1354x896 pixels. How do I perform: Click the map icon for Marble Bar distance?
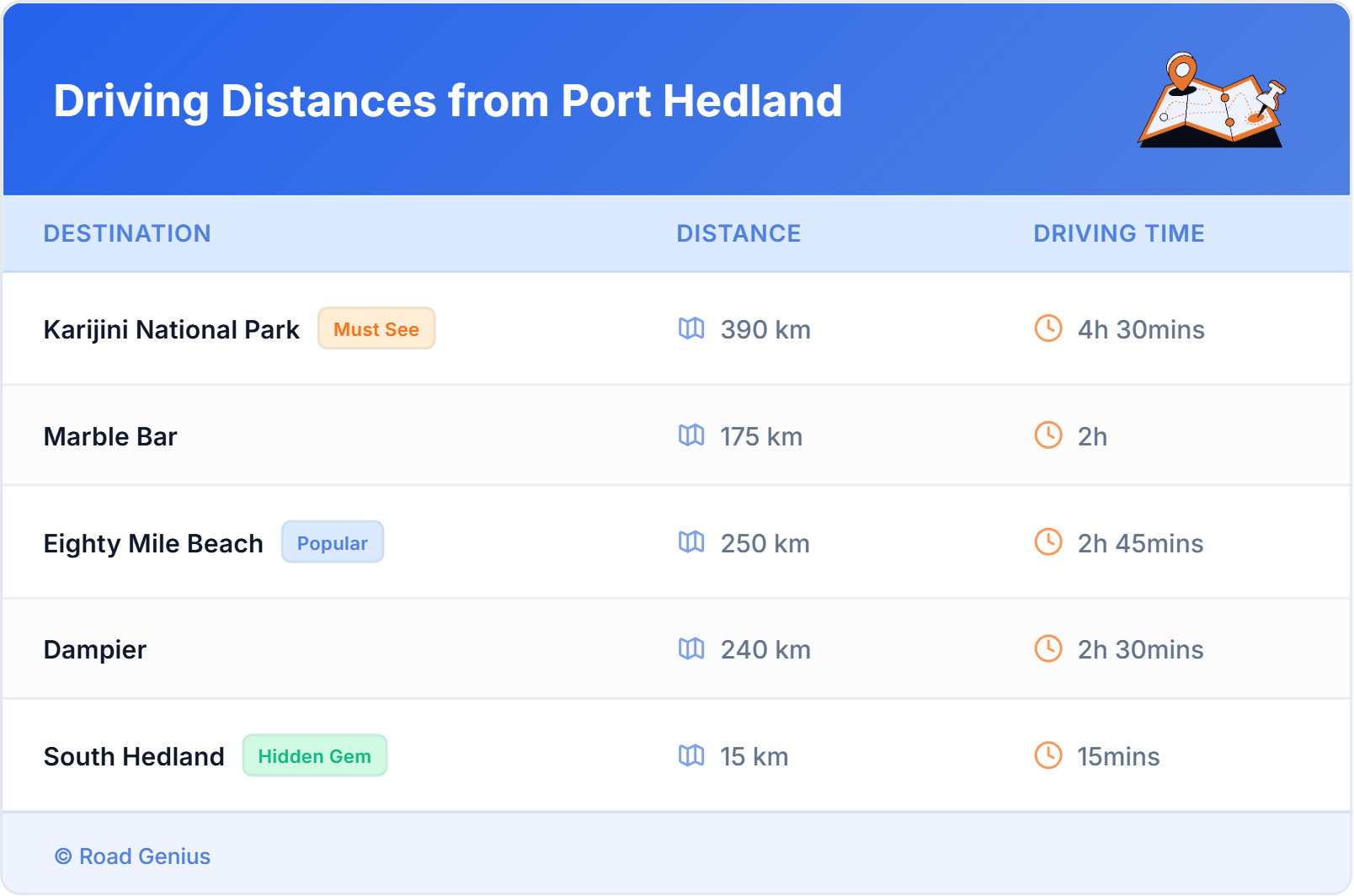[x=691, y=436]
